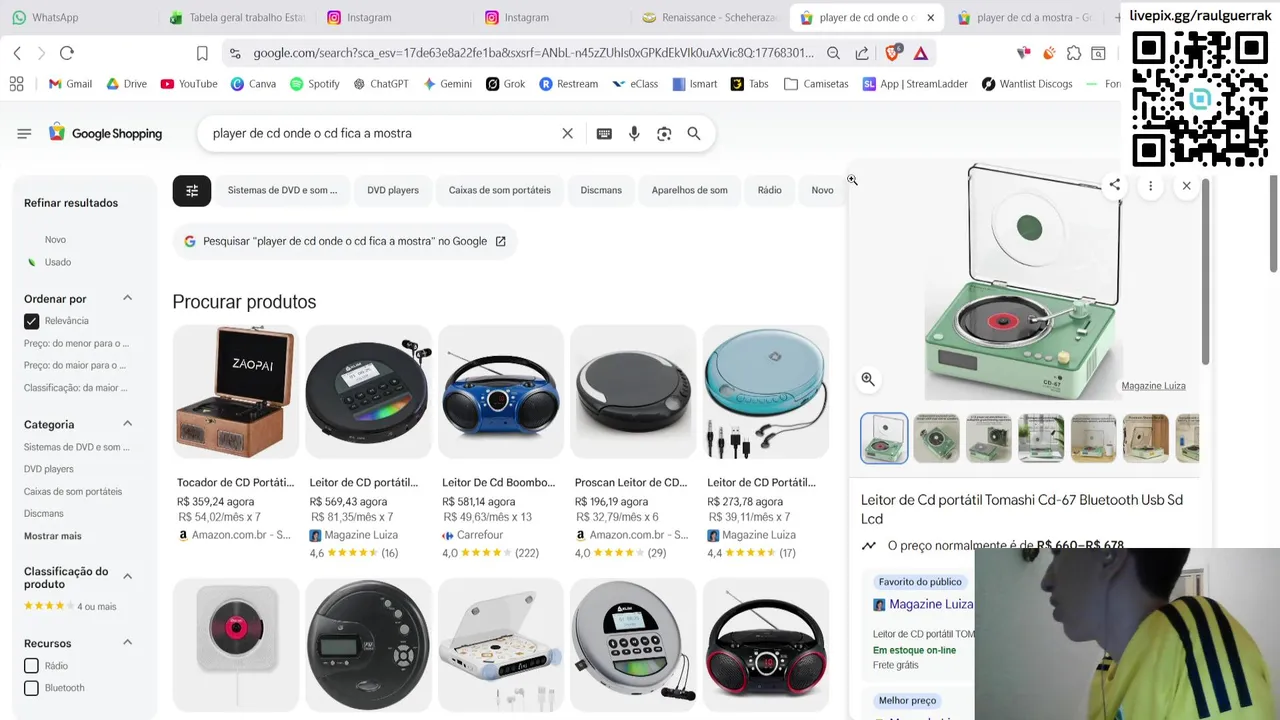Select the second product image thumbnail in panel

[937, 438]
